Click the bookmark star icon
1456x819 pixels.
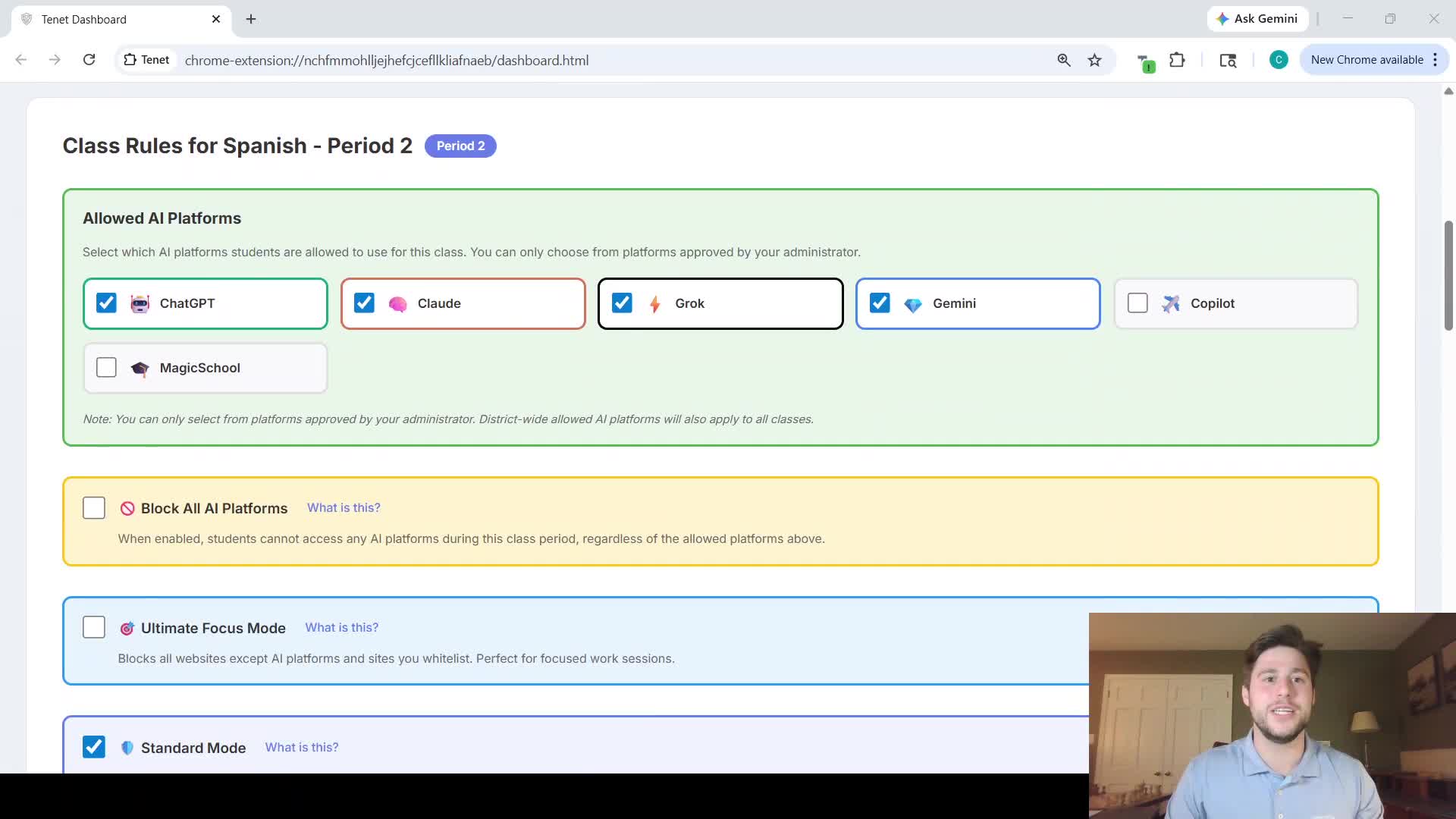[x=1094, y=60]
